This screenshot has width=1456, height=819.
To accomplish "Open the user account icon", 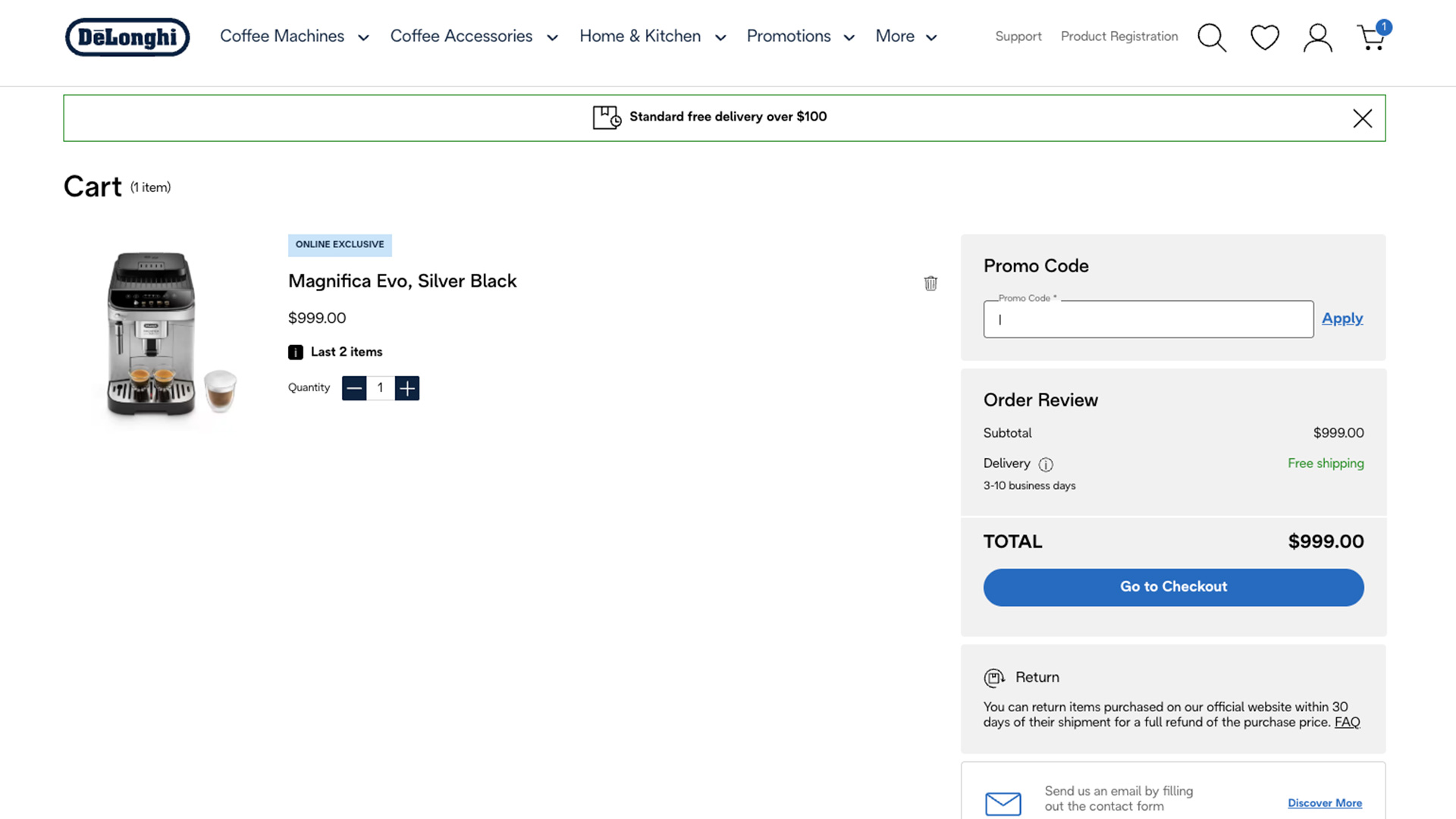I will click(1318, 37).
